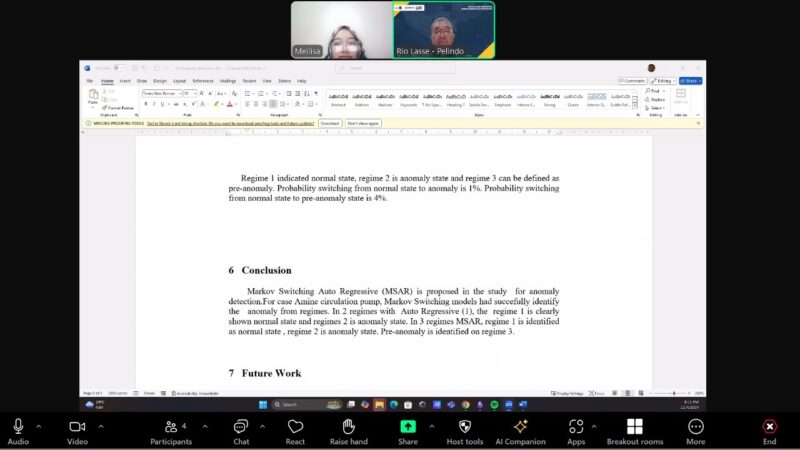Expand the Audio options arrow
Image resolution: width=800 pixels, height=450 pixels.
pos(39,426)
